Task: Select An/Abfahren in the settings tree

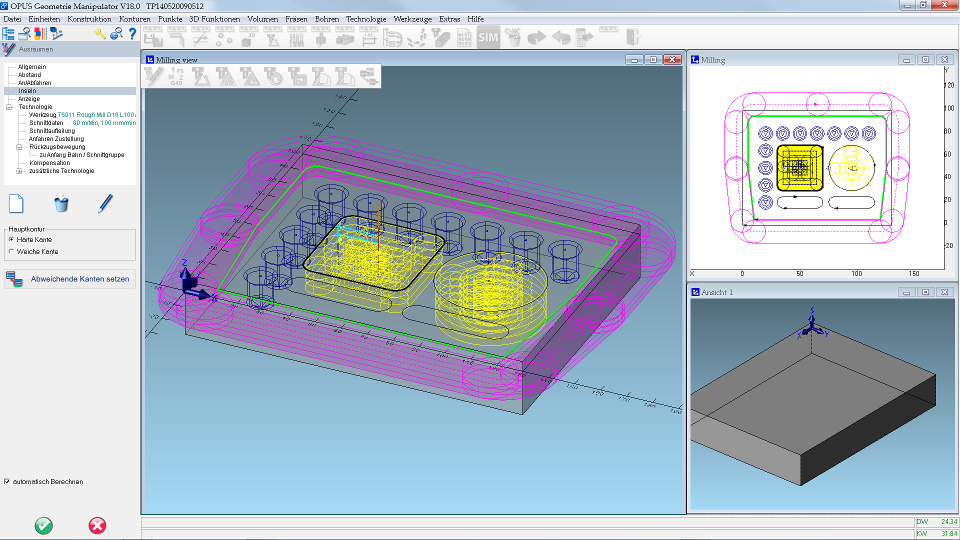Action: [34, 83]
